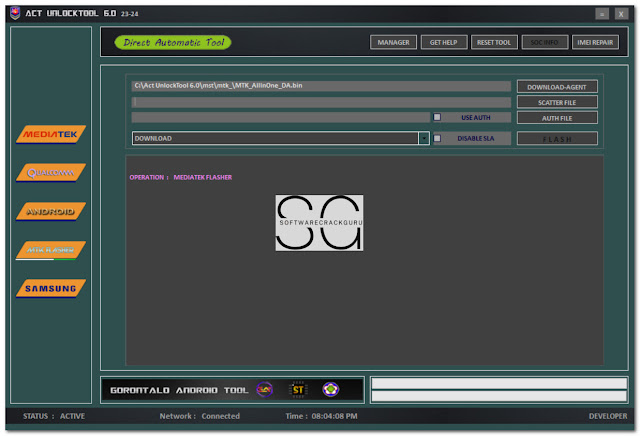Viewport: 640px width, 436px height.
Task: Open the MANAGER button
Action: point(393,42)
